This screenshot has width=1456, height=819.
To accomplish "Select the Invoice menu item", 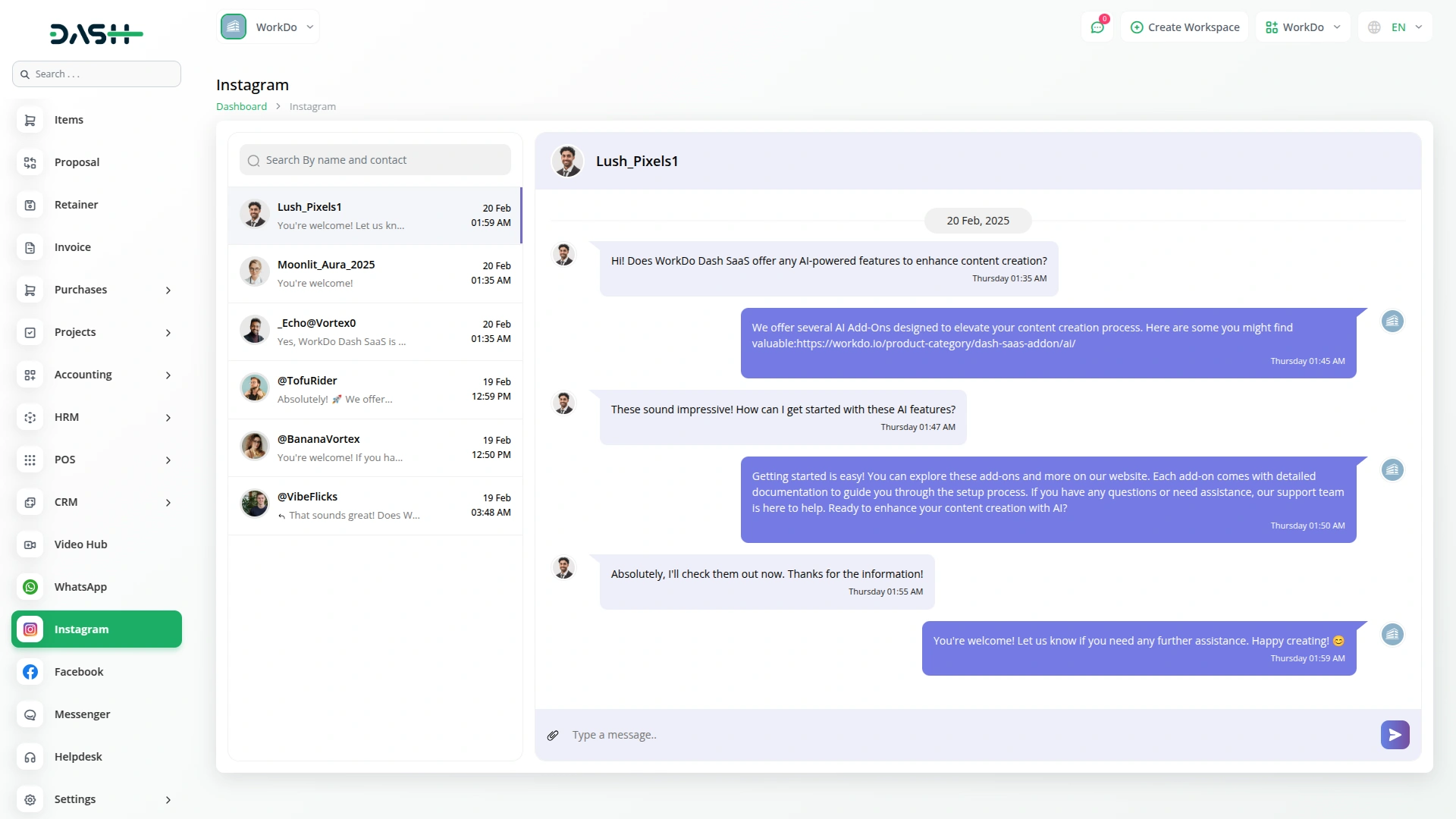I will (73, 247).
